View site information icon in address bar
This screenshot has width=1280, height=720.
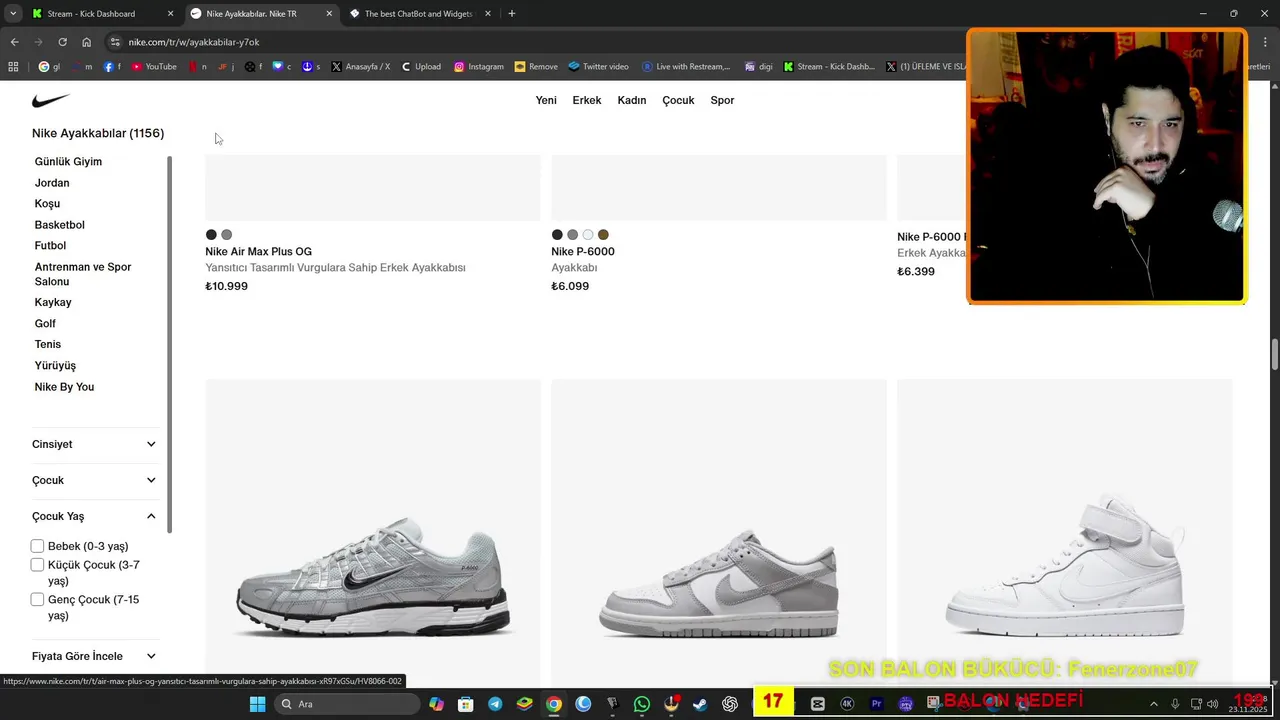(115, 42)
